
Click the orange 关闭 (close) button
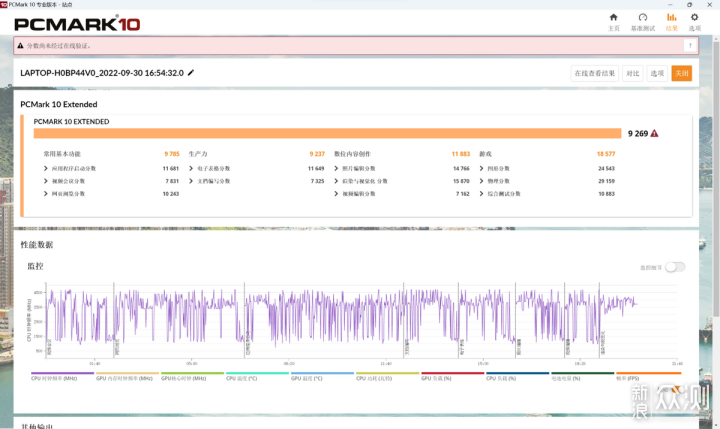(681, 73)
